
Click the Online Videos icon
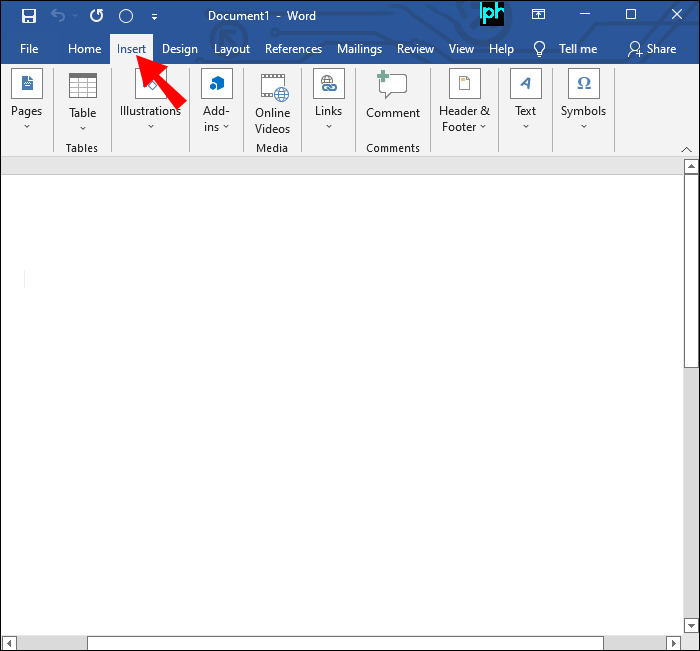(x=275, y=87)
